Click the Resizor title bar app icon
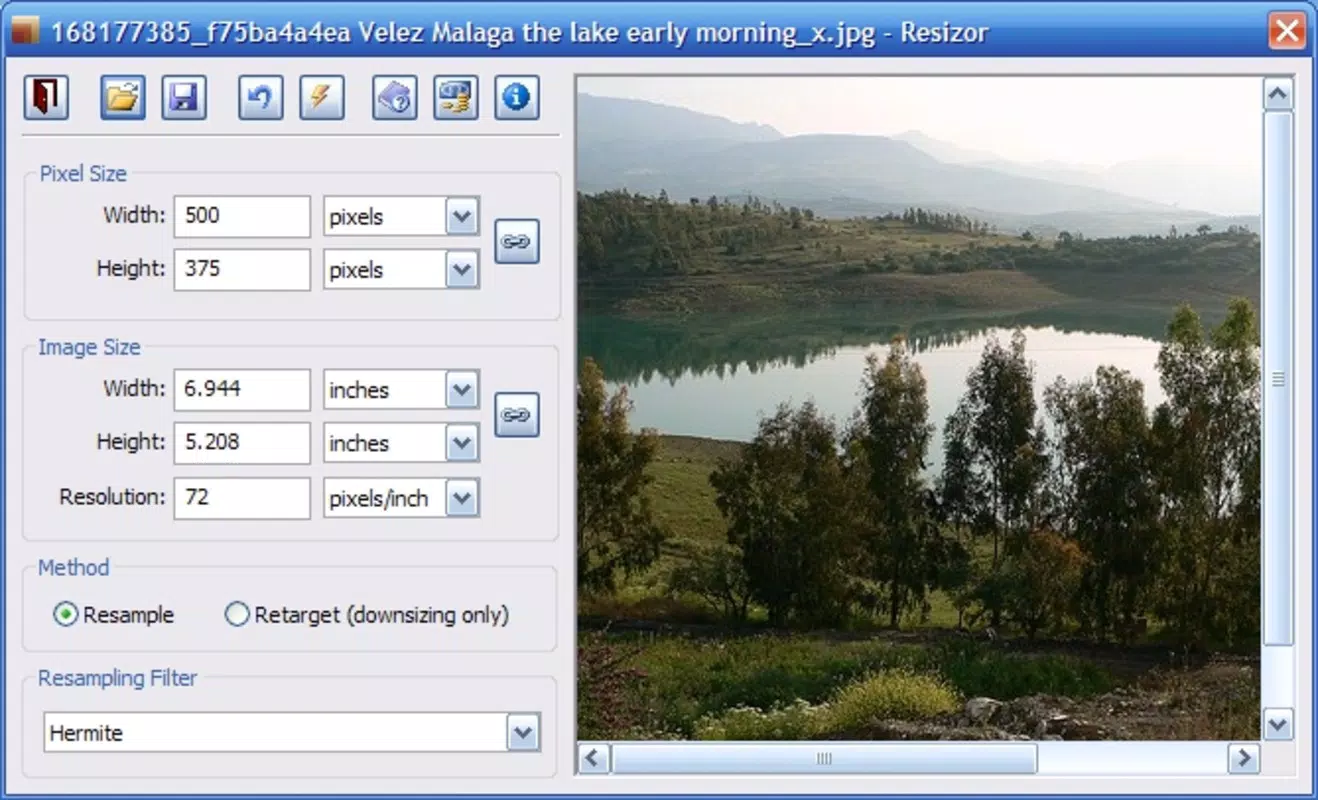 point(25,31)
